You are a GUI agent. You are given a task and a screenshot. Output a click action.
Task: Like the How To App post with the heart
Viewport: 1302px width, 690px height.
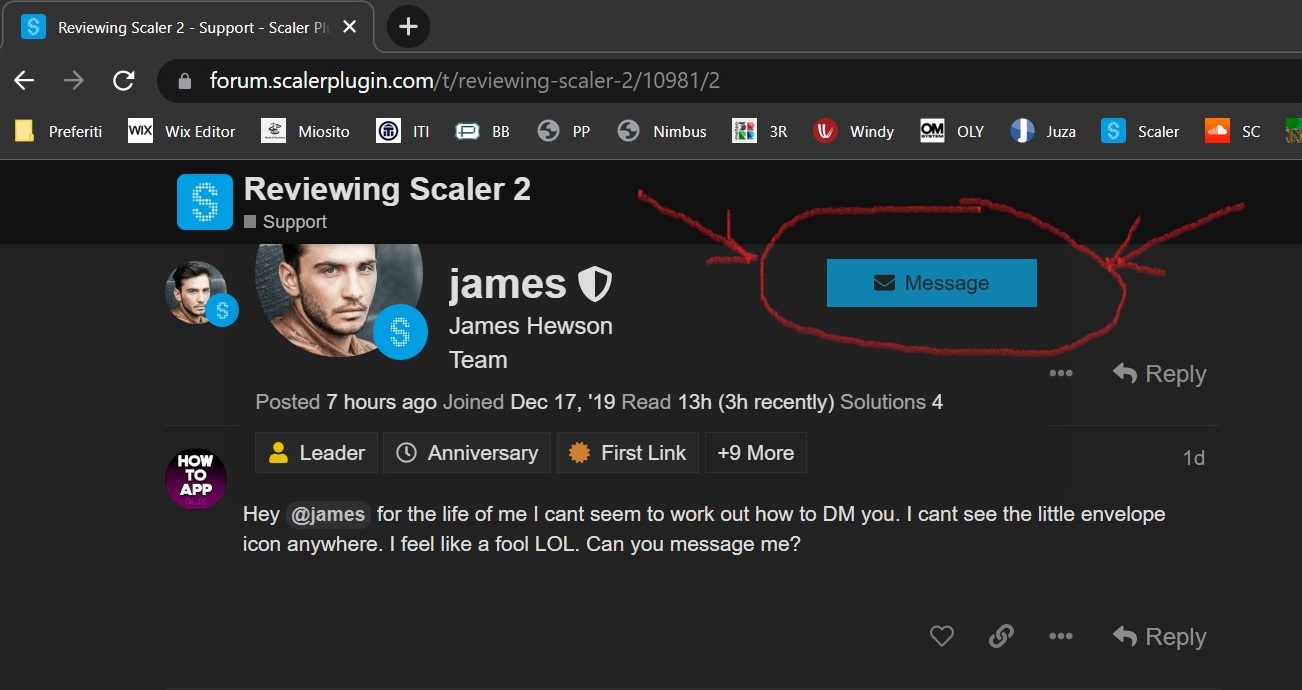coord(942,636)
